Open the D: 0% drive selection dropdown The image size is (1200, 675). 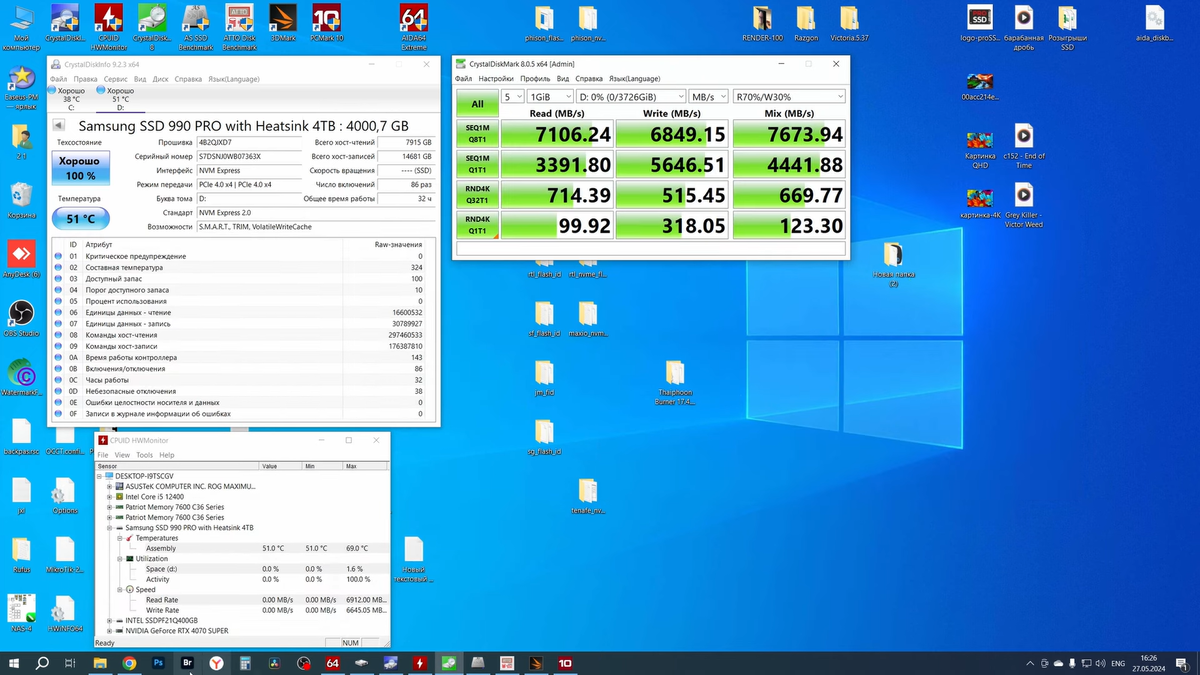pyautogui.click(x=631, y=97)
